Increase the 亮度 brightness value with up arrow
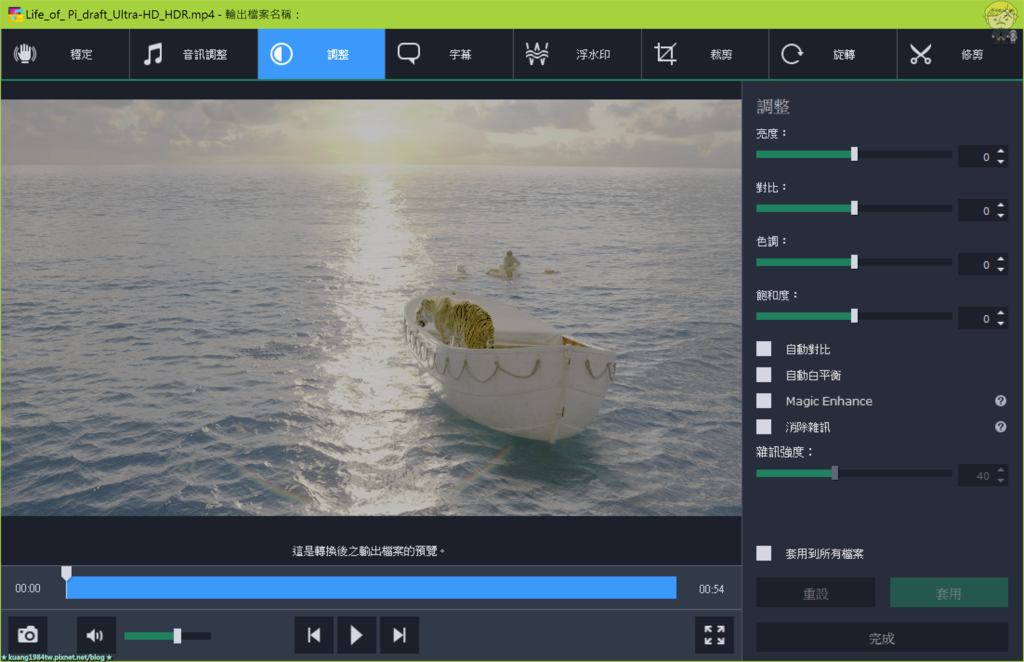The image size is (1024, 662). pos(1000,151)
